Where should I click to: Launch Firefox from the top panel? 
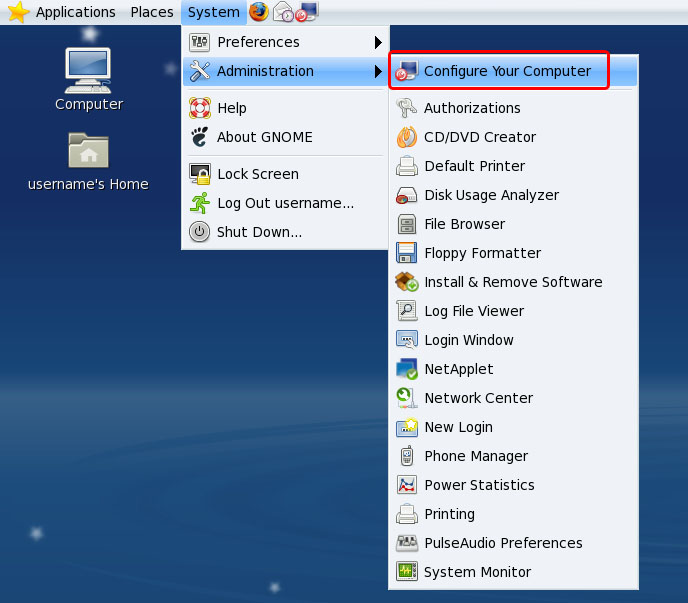259,11
